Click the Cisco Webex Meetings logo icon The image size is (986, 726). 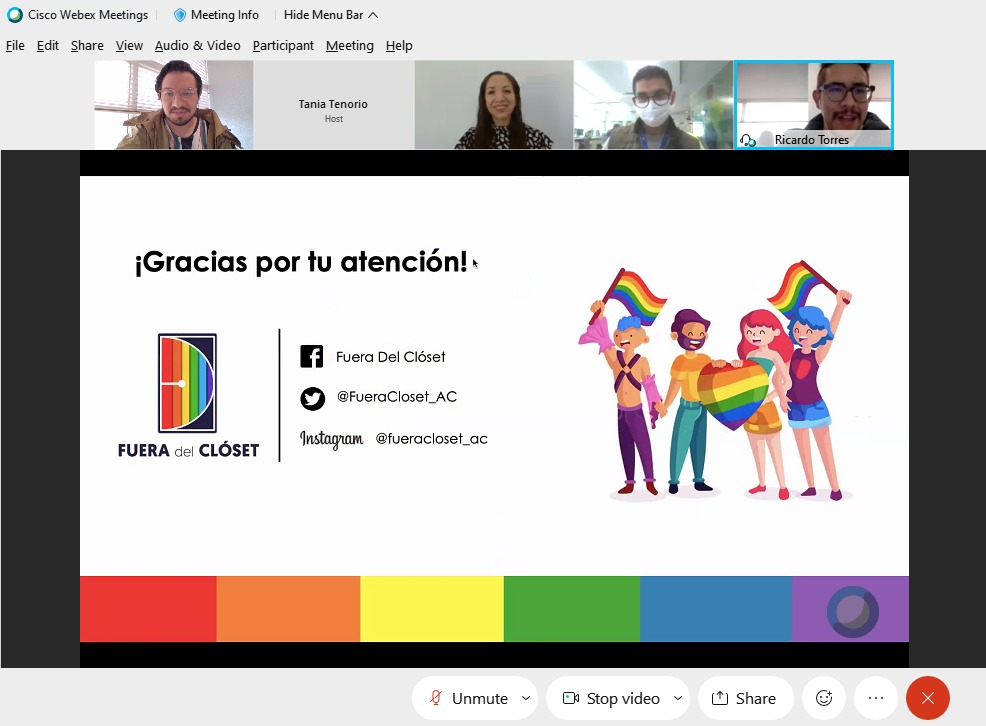click(14, 14)
